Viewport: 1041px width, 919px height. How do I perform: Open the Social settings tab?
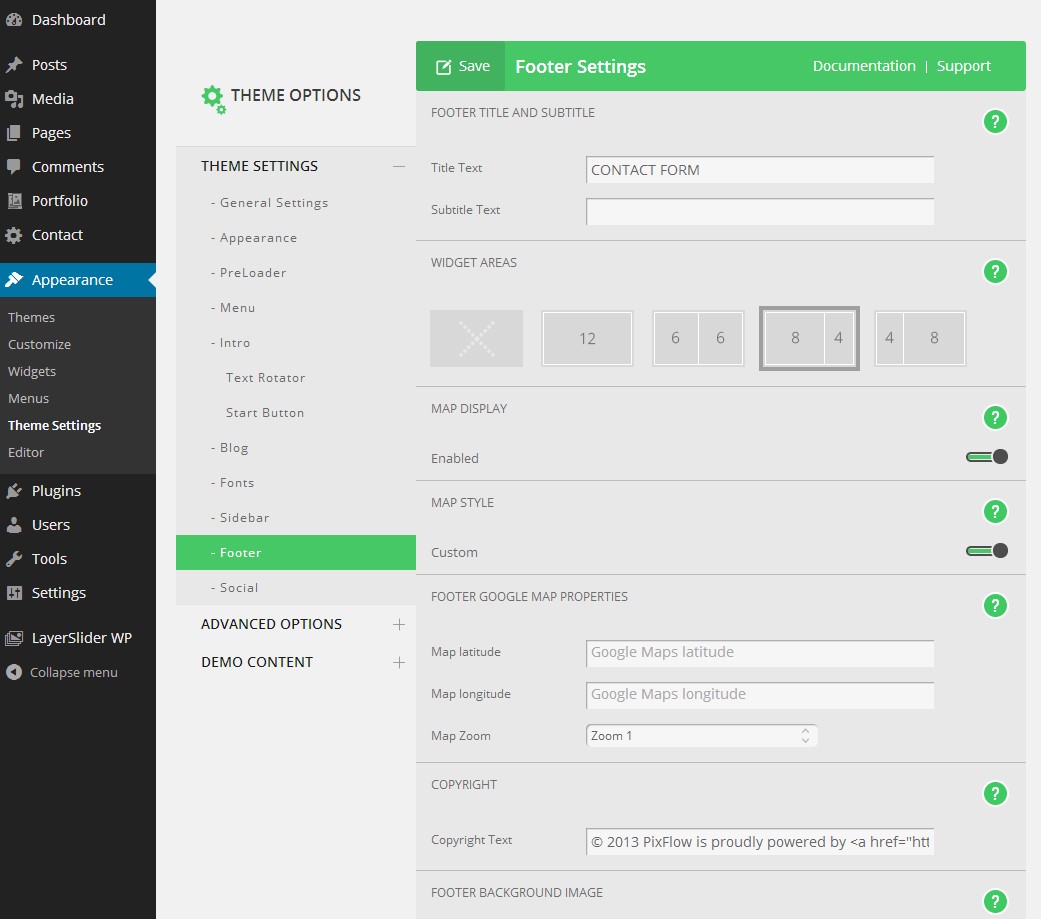239,588
